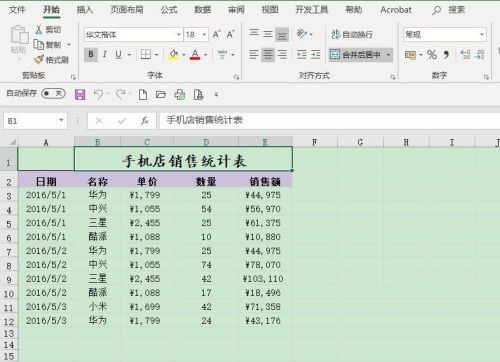Click the formula bar with 手机店销售统计表
The height and width of the screenshot is (362, 500).
(x=329, y=120)
